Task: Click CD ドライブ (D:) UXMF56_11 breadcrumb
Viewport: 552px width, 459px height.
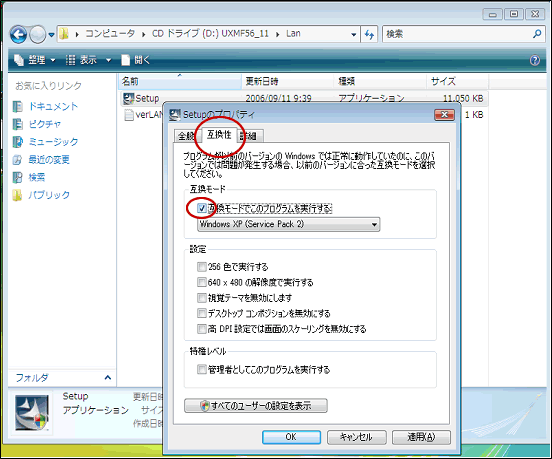Action: point(210,34)
